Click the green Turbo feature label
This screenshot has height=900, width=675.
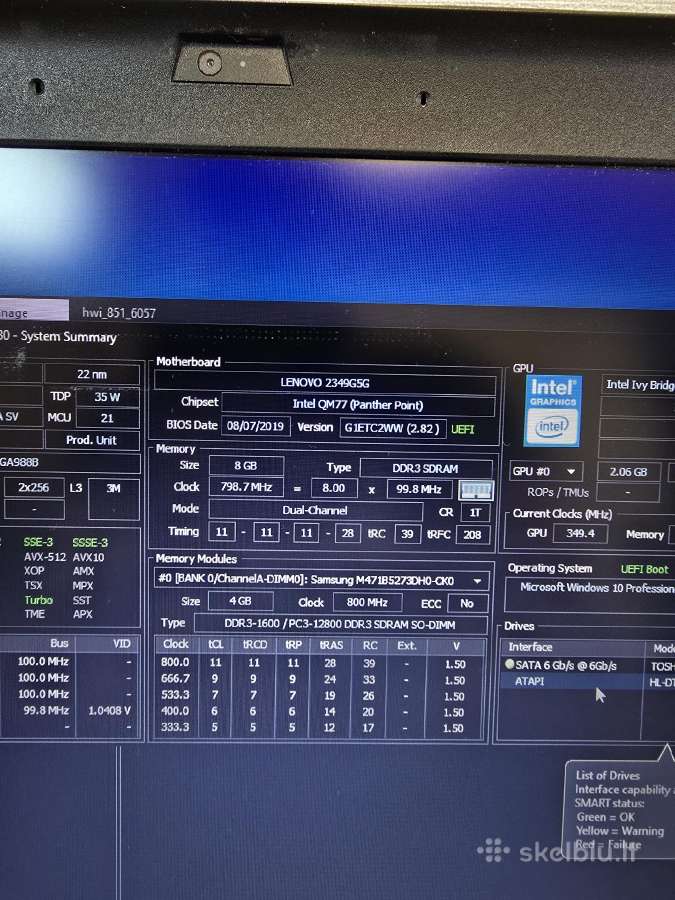coord(38,600)
